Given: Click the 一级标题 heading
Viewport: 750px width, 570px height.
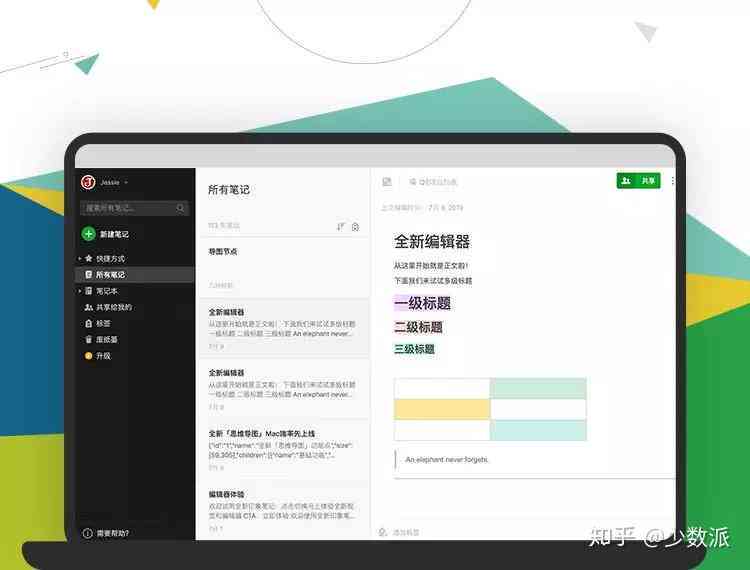Looking at the screenshot, I should pyautogui.click(x=422, y=303).
